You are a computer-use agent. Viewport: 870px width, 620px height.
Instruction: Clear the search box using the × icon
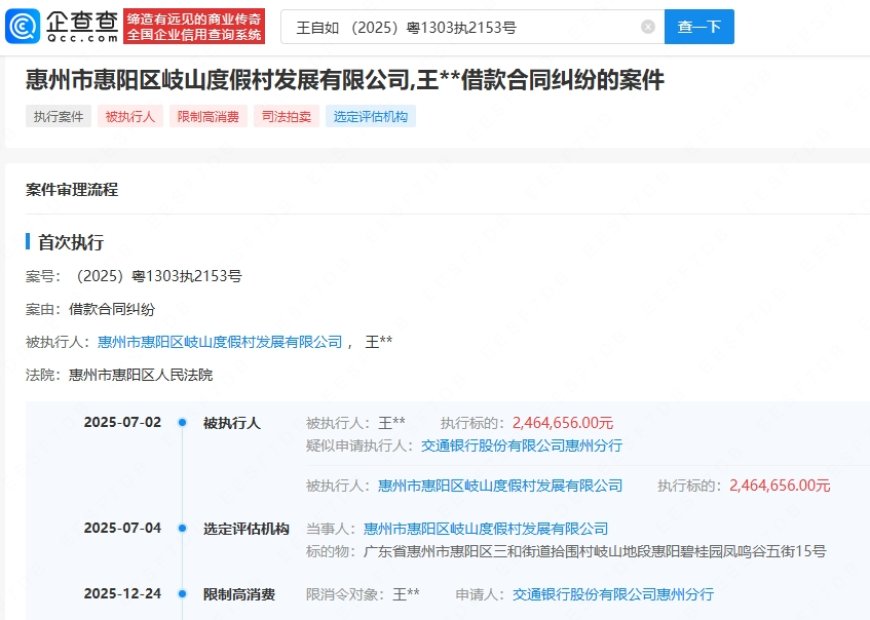[x=648, y=26]
